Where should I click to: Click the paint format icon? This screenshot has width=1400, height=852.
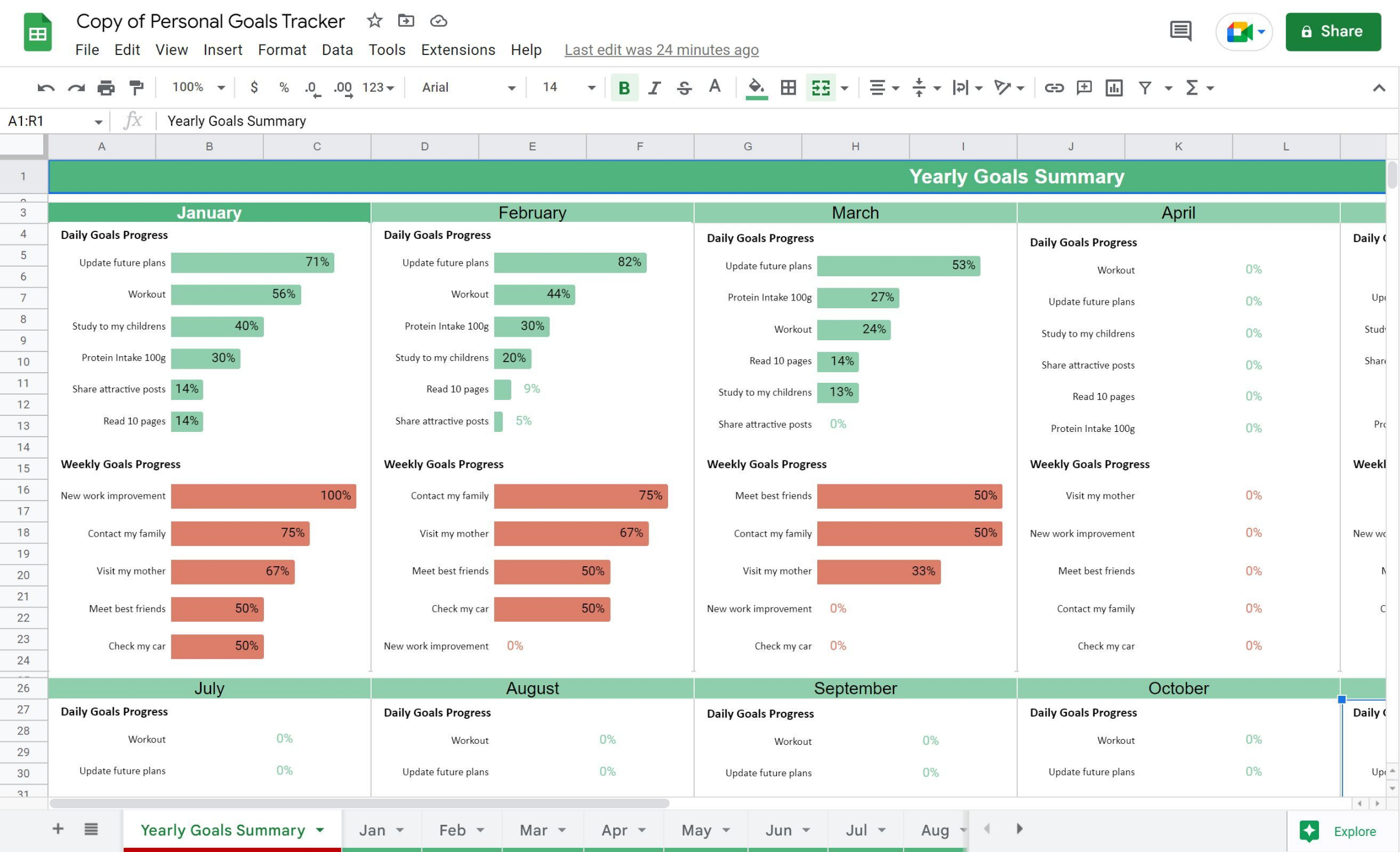click(137, 88)
